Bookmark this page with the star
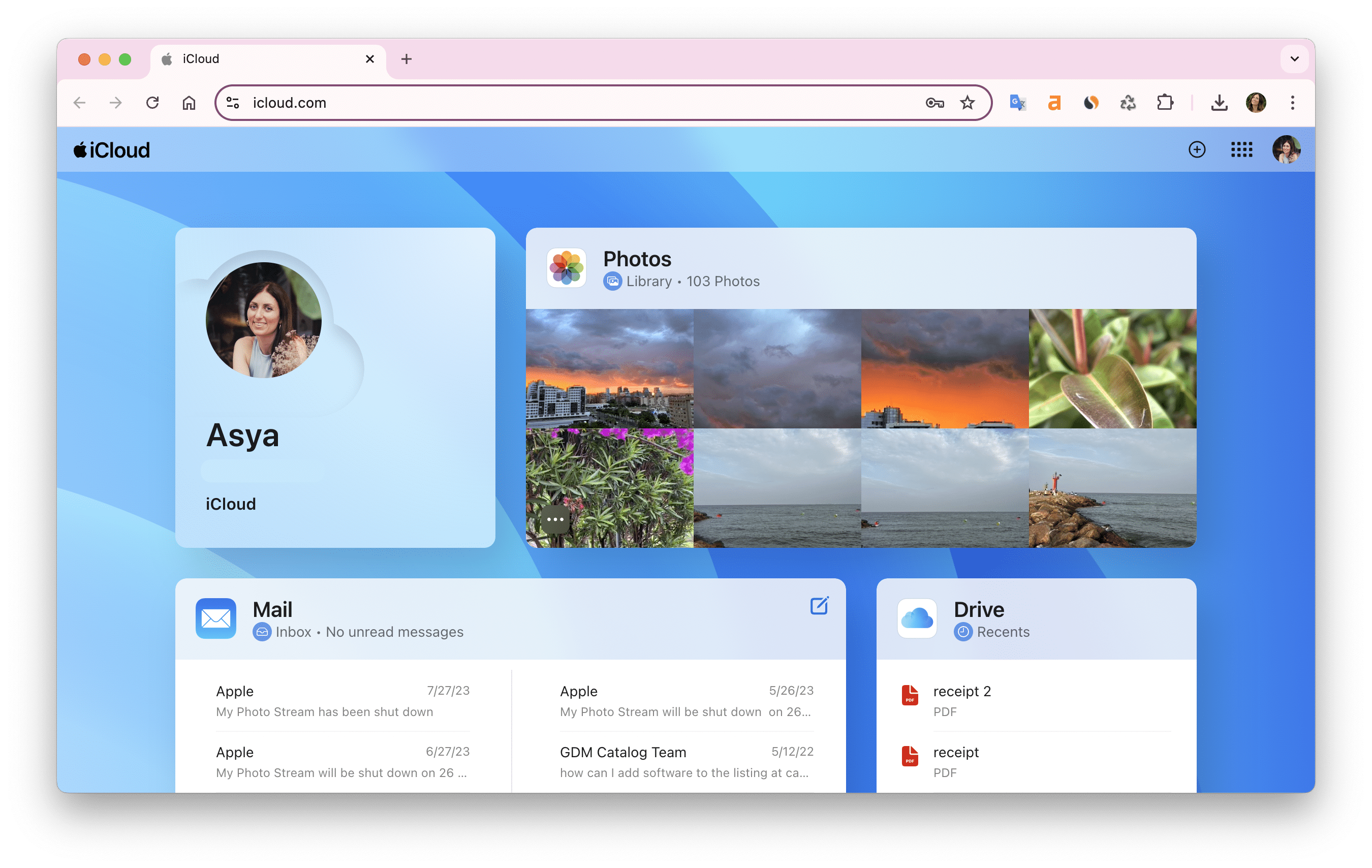The width and height of the screenshot is (1372, 868). pyautogui.click(x=968, y=103)
